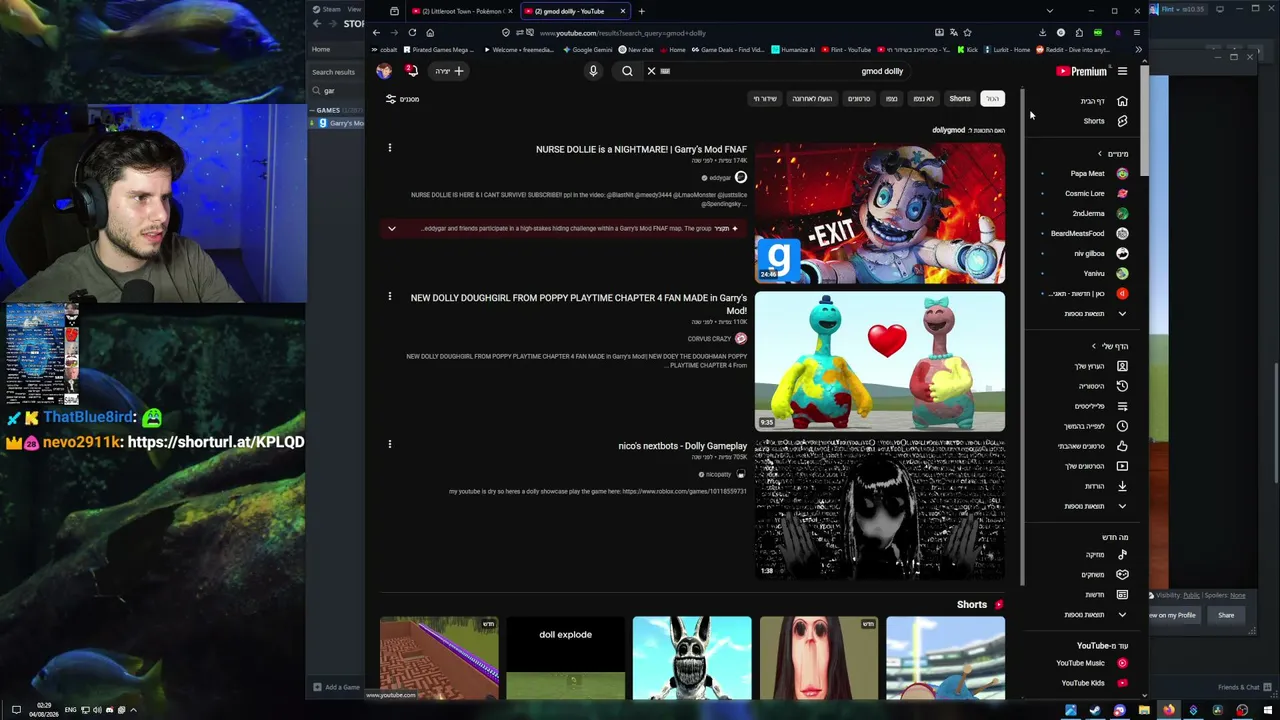Toggle the YouTube sidebar hamburger menu
This screenshot has width=1280, height=720.
click(1122, 71)
